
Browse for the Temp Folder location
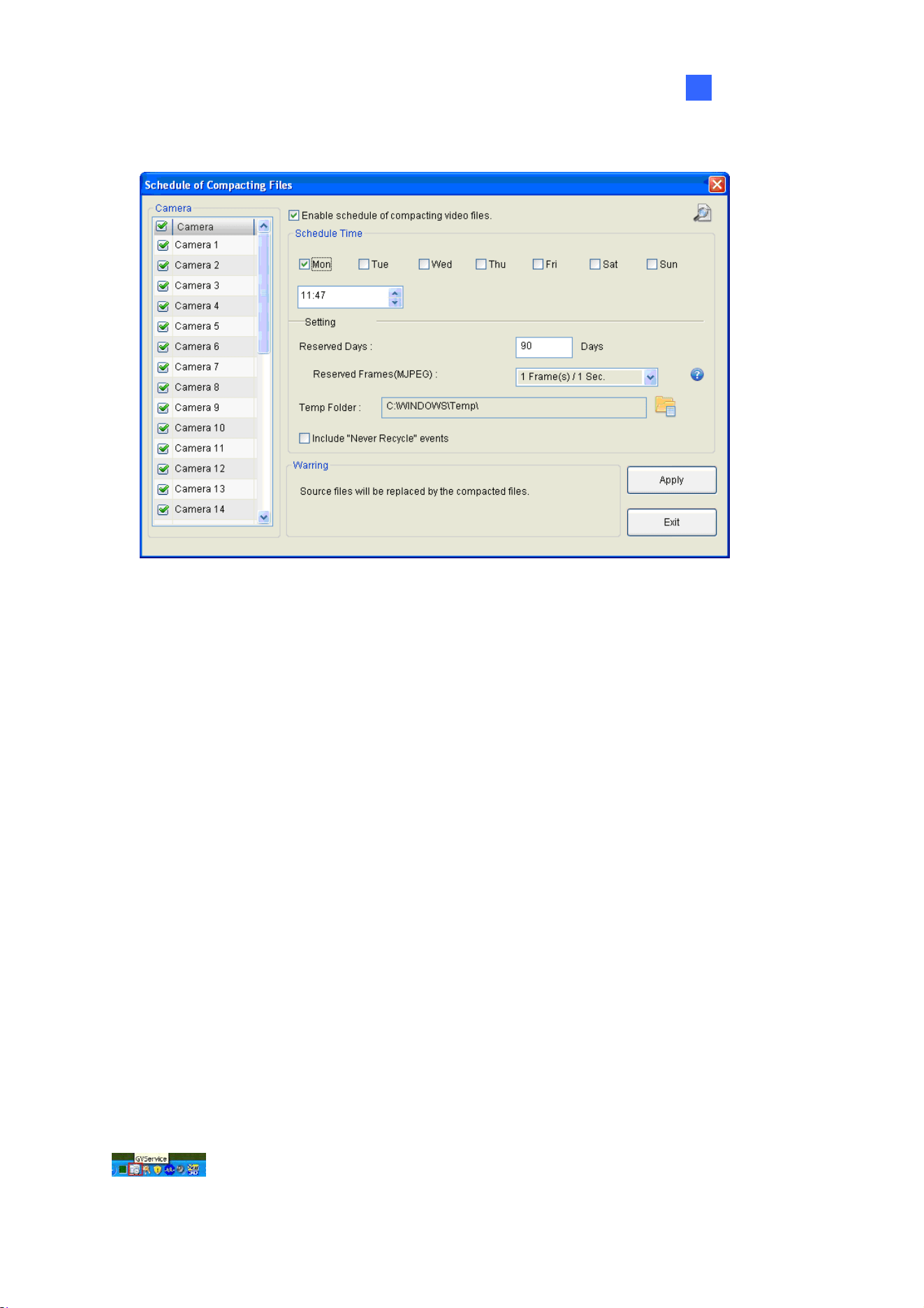666,407
